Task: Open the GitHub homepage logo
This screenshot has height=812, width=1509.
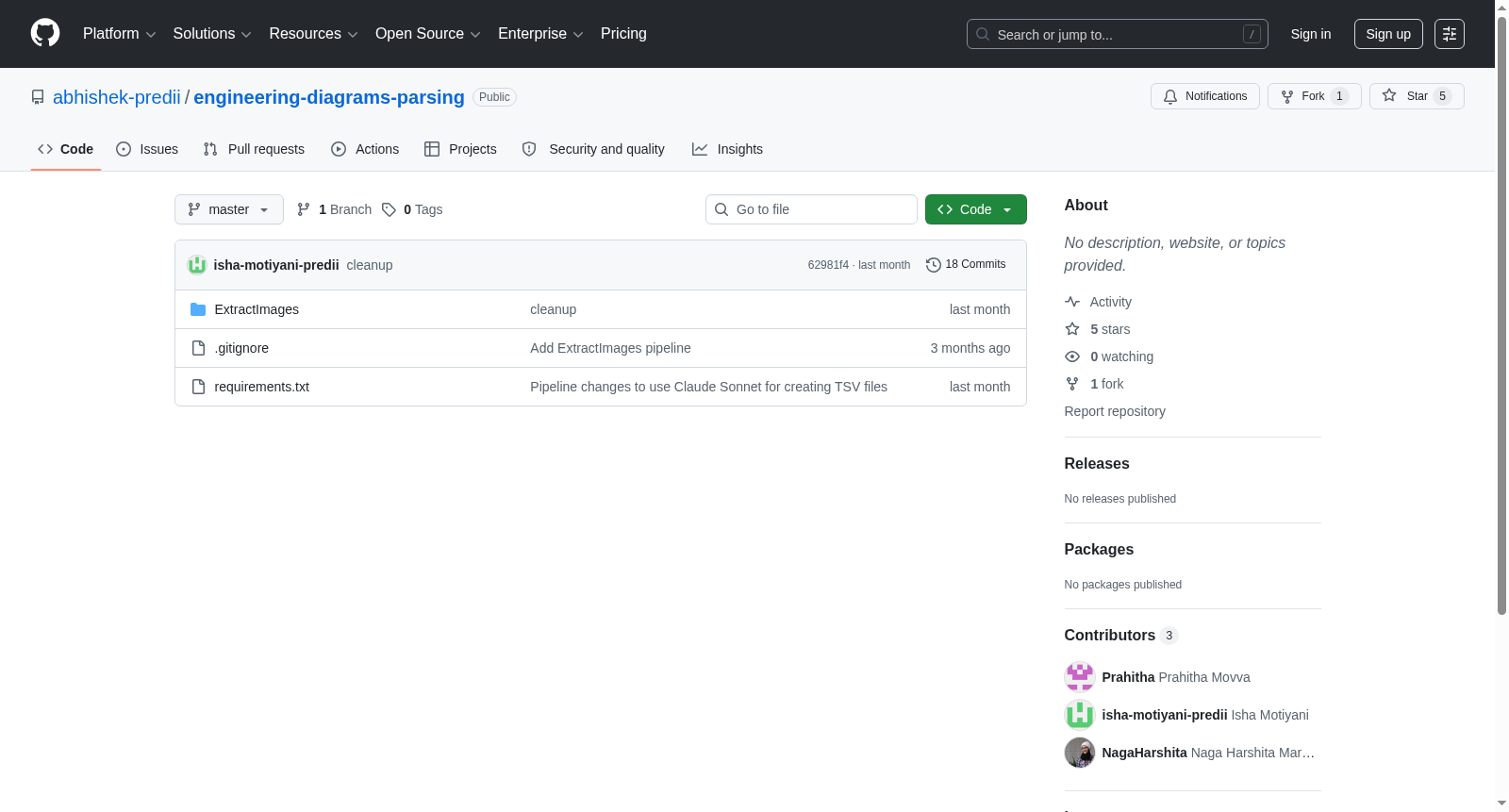Action: [45, 33]
